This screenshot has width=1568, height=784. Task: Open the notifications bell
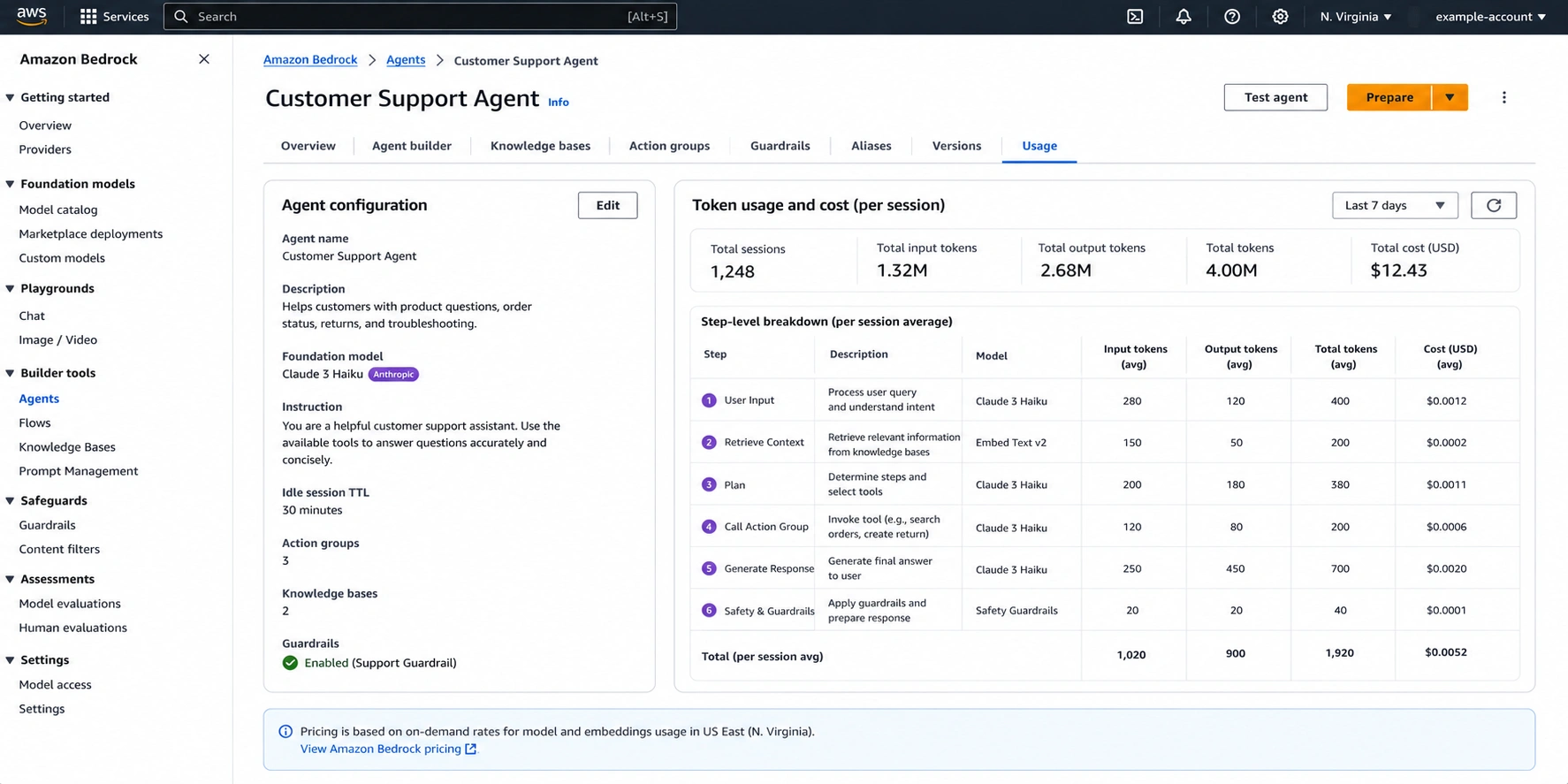point(1183,16)
